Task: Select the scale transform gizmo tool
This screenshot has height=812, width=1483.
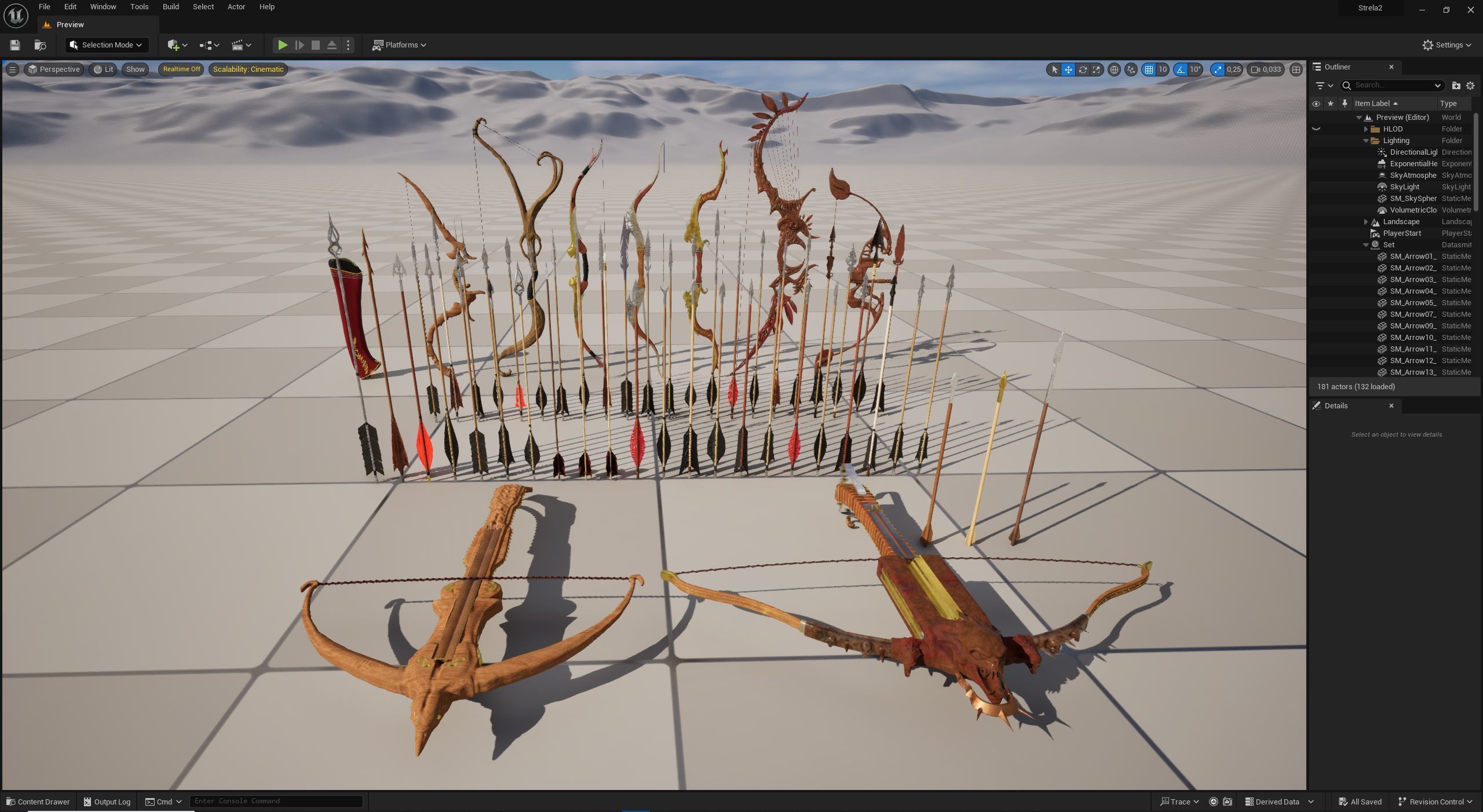Action: [x=1096, y=70]
